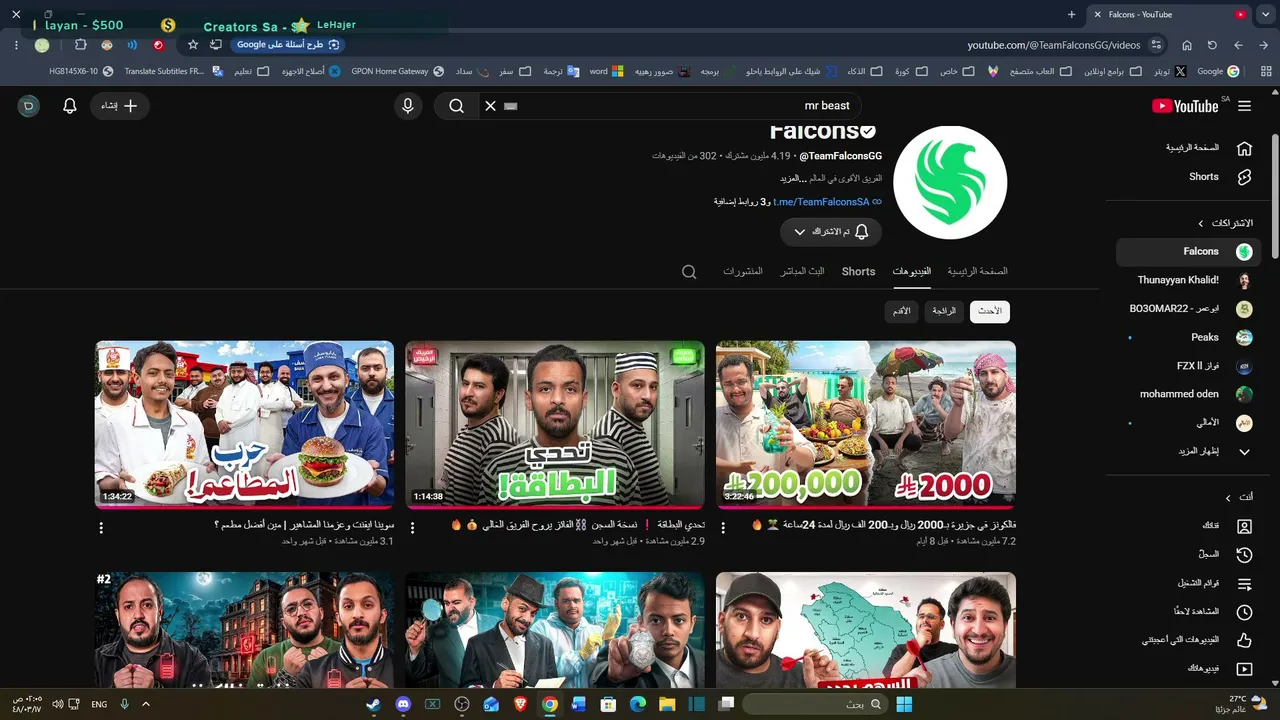Click the taskbar search box (بحث)
1280x720 pixels.
click(815, 704)
